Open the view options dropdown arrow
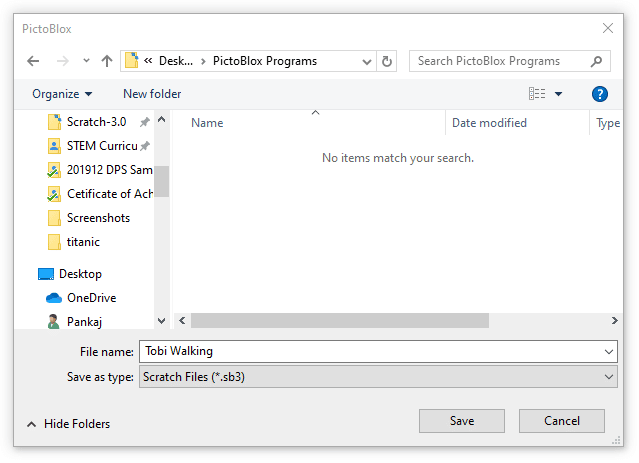The width and height of the screenshot is (639, 463). pyautogui.click(x=558, y=94)
